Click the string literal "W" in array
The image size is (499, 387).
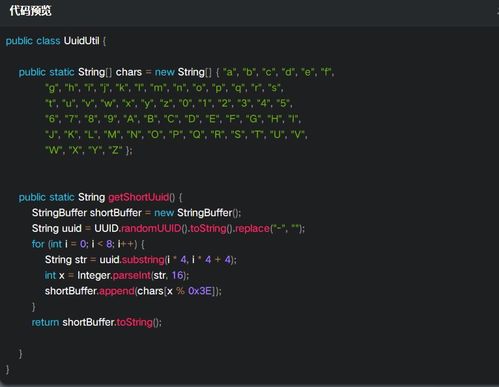coord(53,150)
